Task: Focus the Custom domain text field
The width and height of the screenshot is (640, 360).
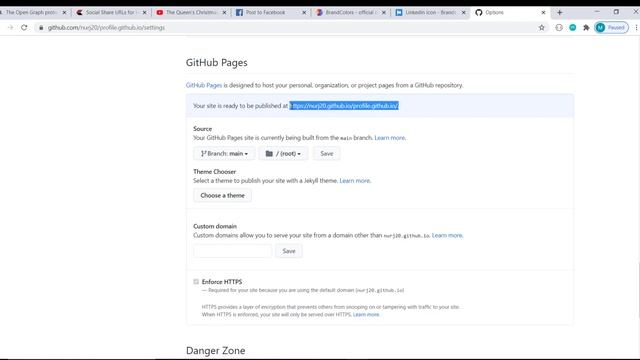Action: (x=233, y=251)
